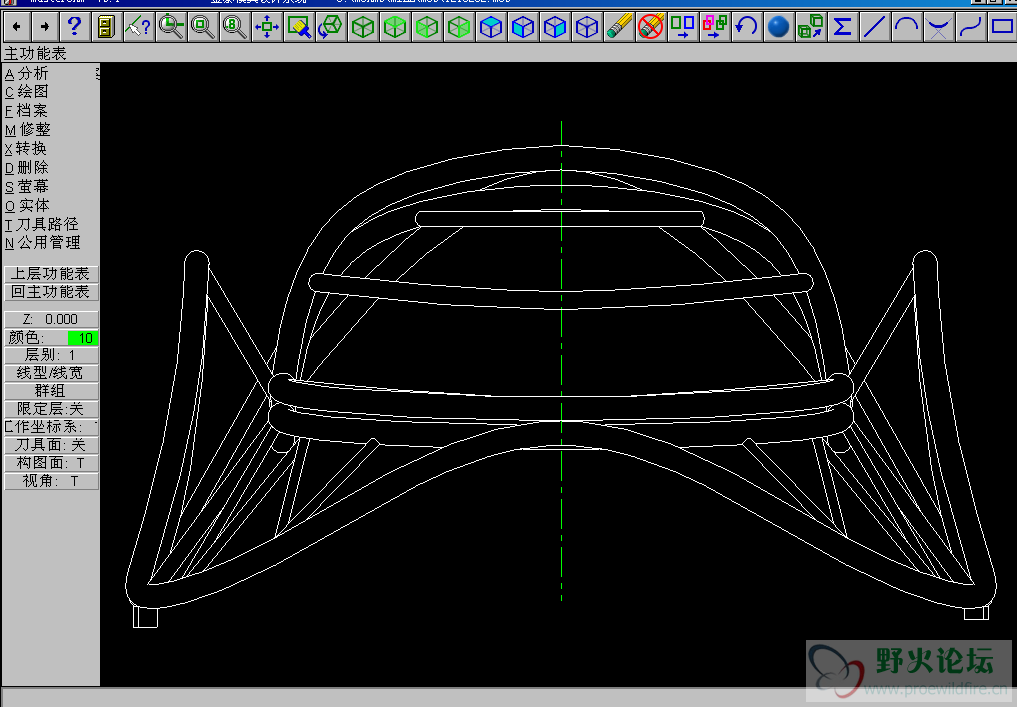
Task: Select the create rectangle tool icon
Action: tap(1002, 27)
